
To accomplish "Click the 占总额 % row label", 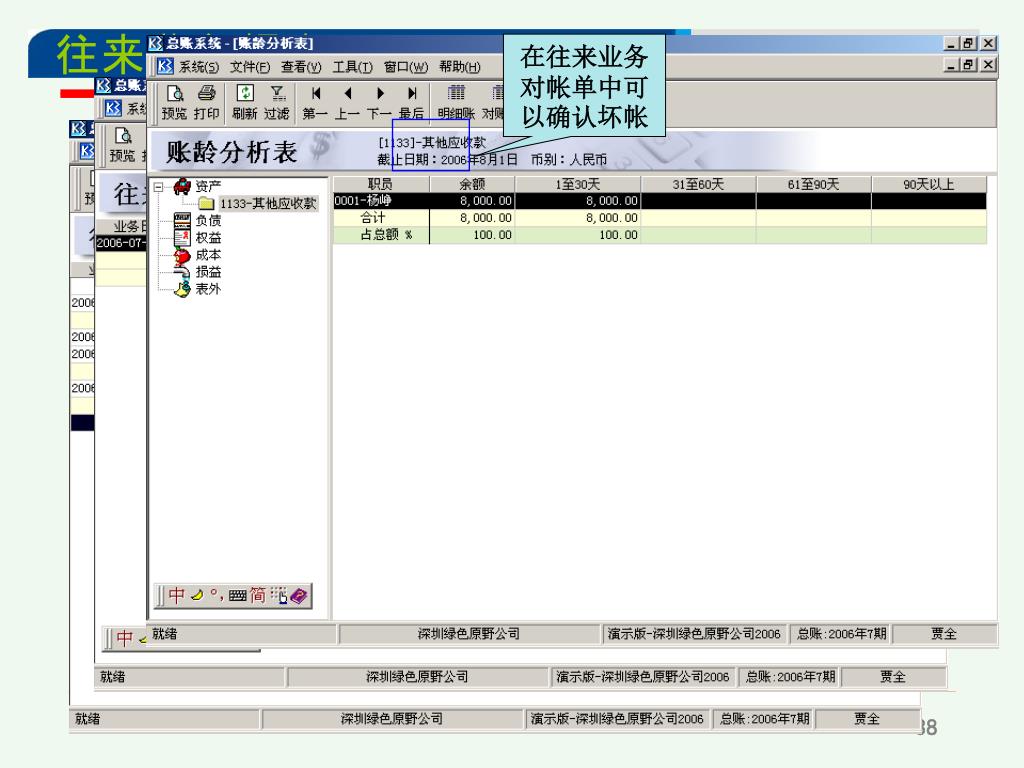I will pyautogui.click(x=386, y=235).
